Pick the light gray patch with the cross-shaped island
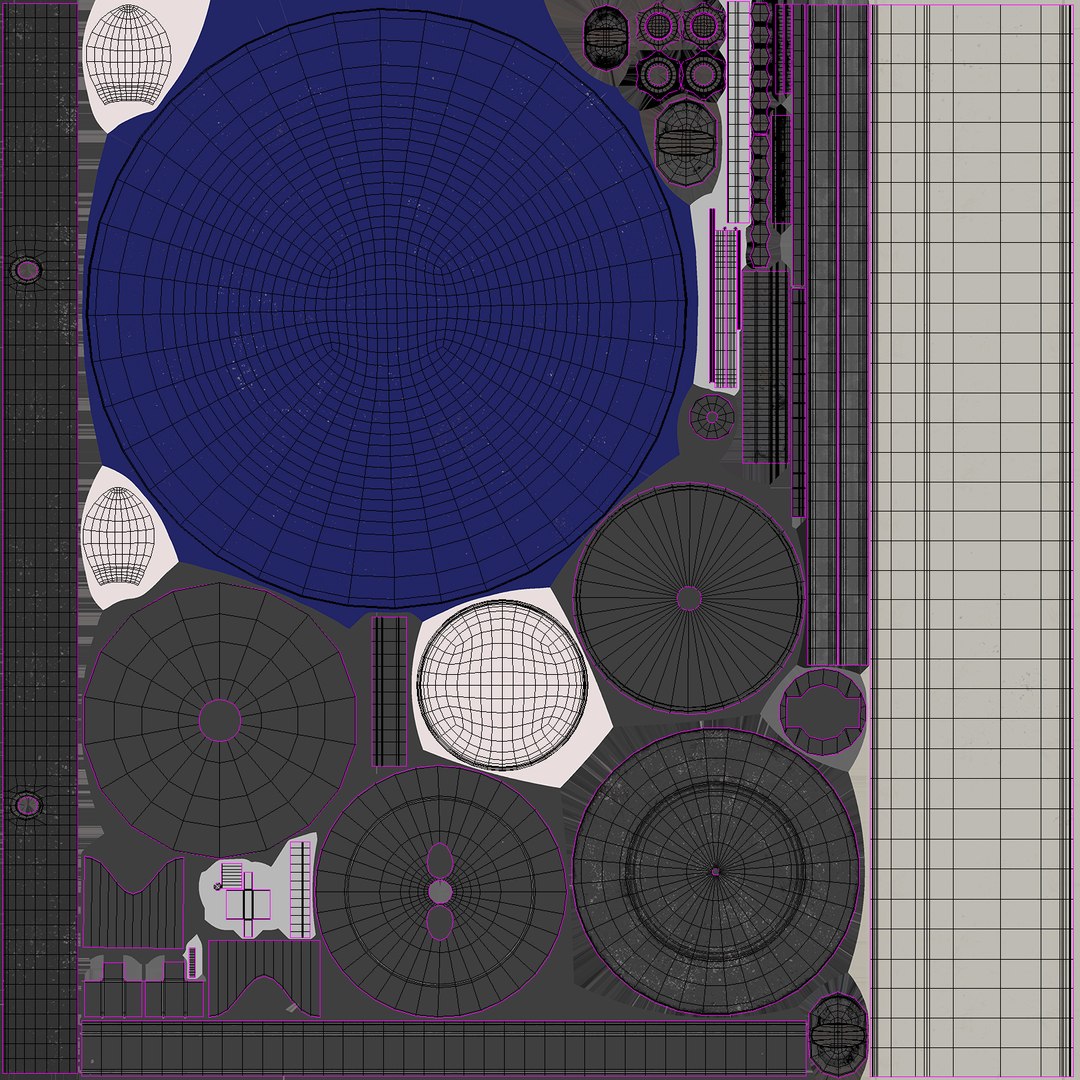 coord(258,888)
